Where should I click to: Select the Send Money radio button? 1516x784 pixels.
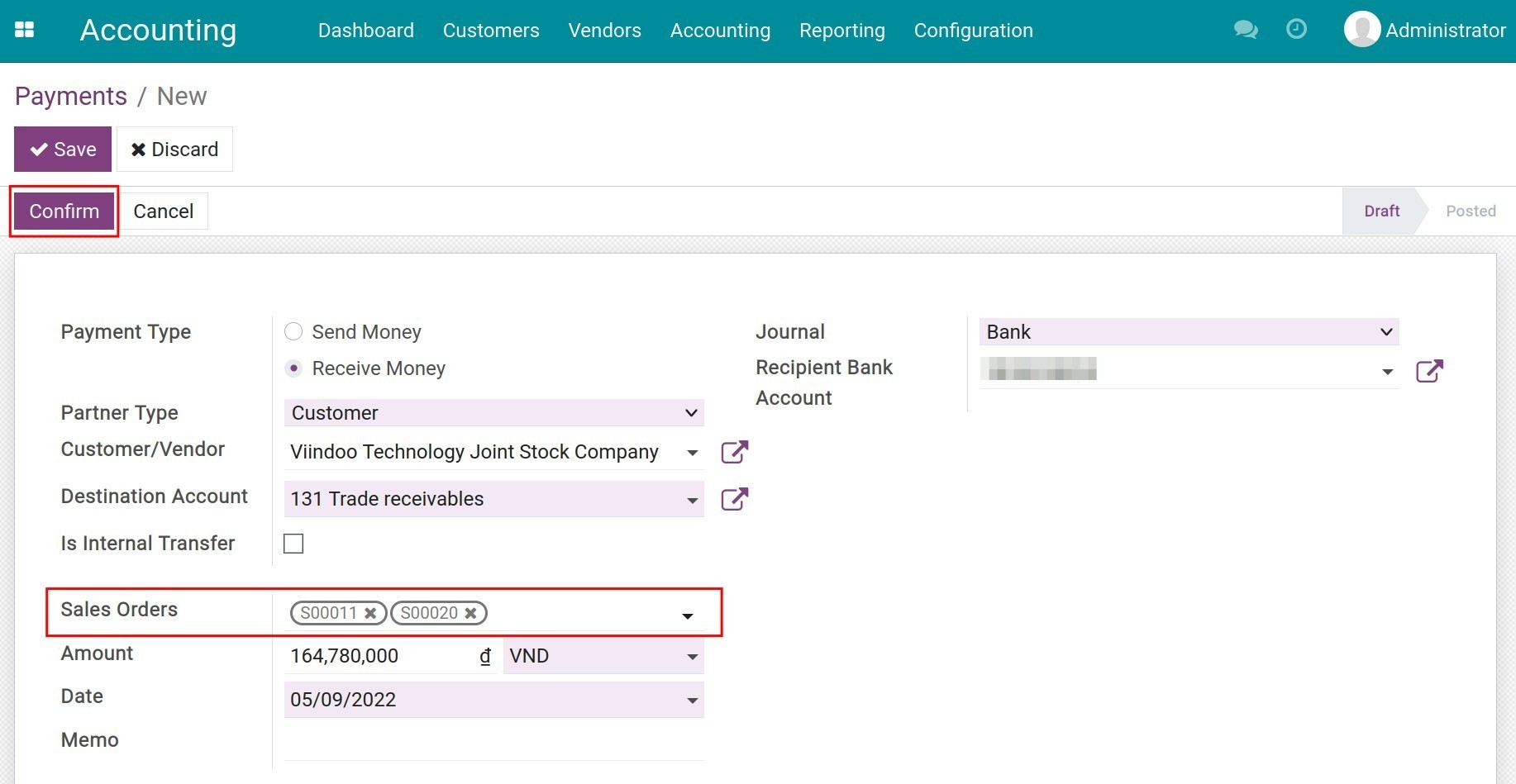pyautogui.click(x=293, y=332)
